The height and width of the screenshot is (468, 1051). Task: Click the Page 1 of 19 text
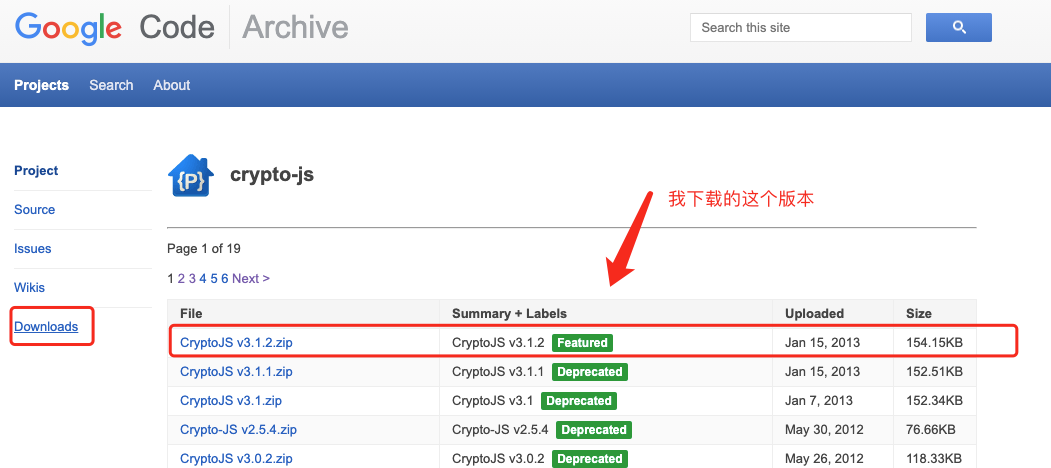pos(204,249)
